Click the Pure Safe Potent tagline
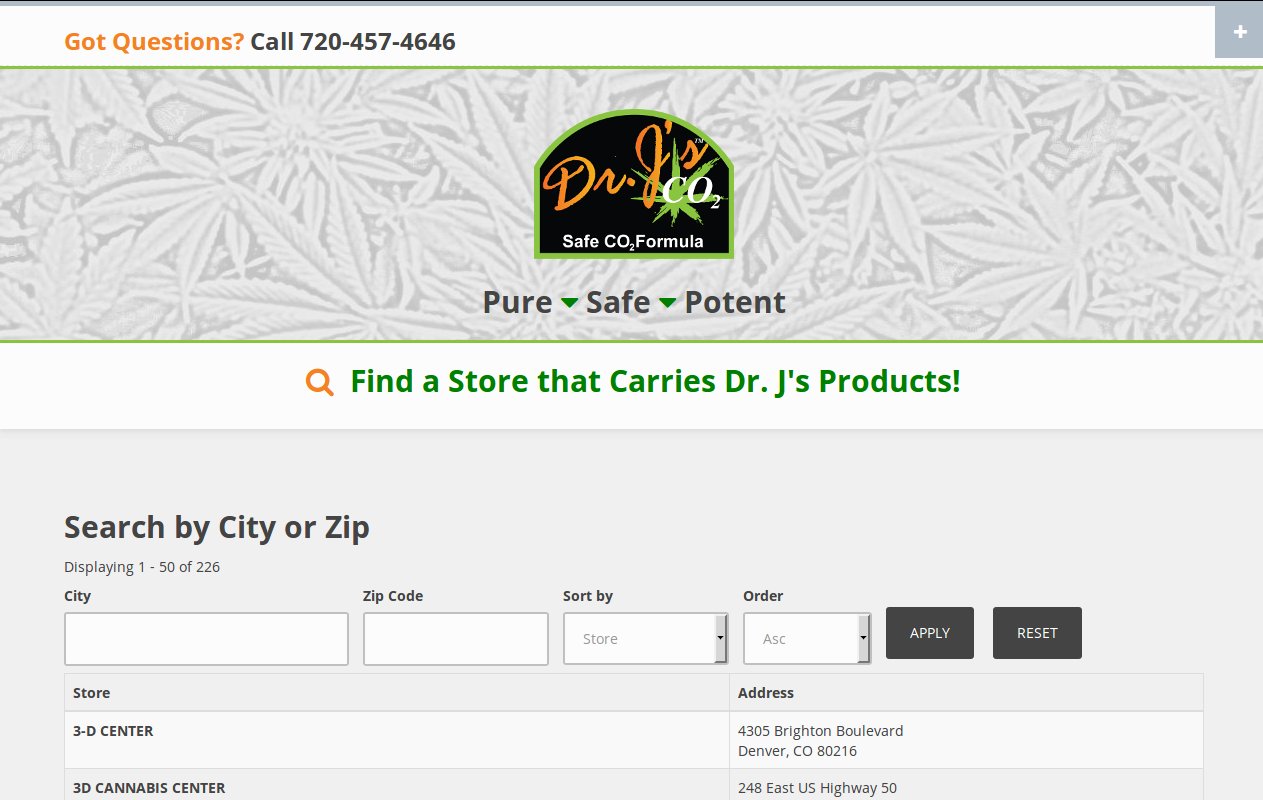This screenshot has height=800, width=1263. (x=634, y=302)
